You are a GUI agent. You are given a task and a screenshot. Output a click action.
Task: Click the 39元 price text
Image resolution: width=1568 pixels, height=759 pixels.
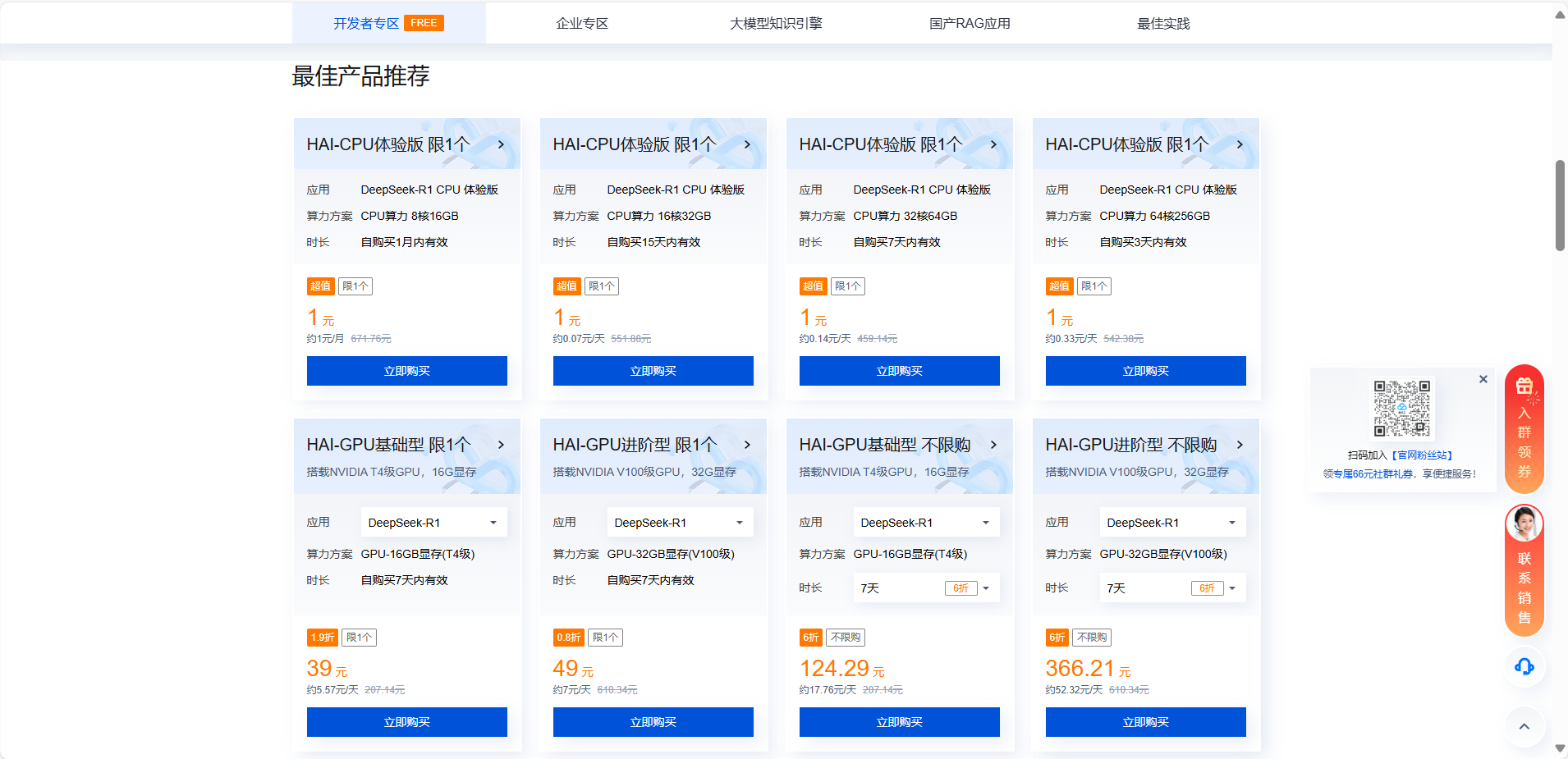[327, 669]
